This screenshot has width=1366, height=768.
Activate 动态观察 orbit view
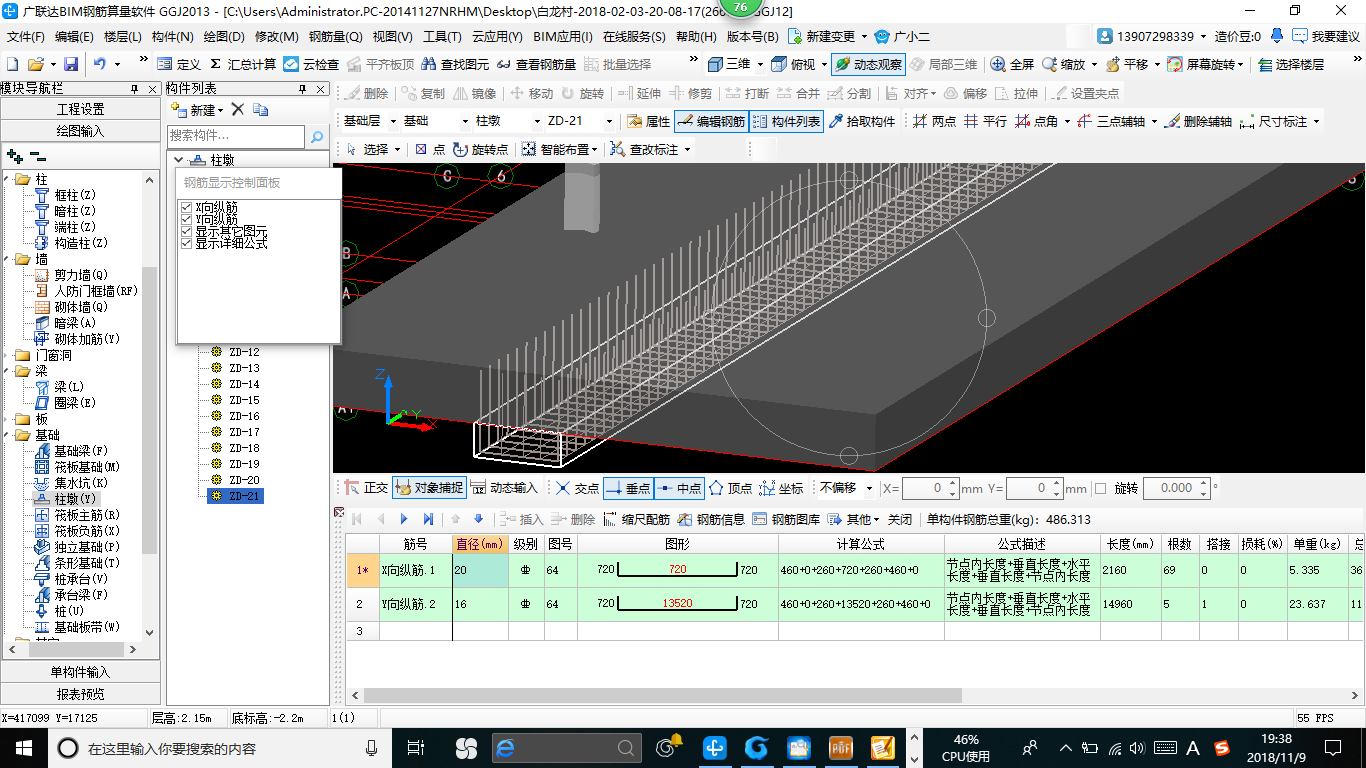pos(868,64)
